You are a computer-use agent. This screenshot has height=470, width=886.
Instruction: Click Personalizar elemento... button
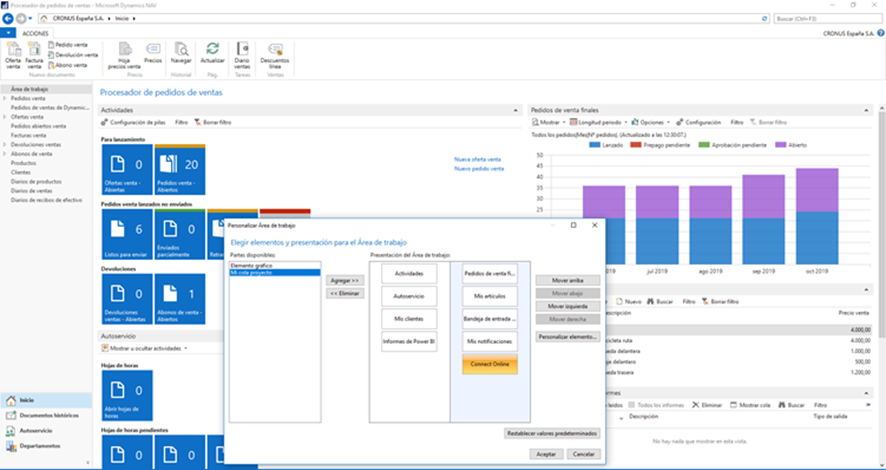click(568, 337)
